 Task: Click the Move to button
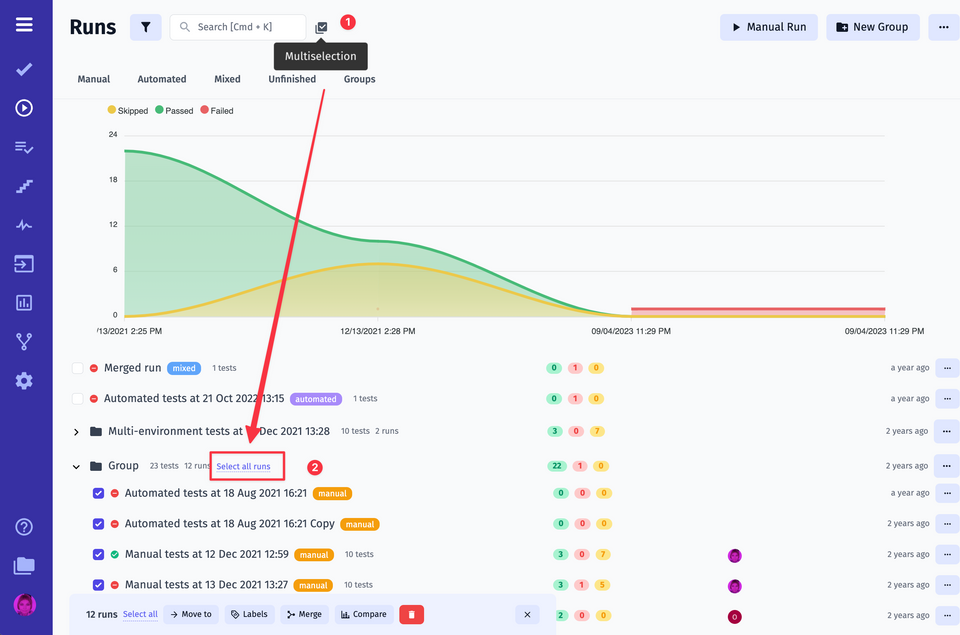pos(191,614)
